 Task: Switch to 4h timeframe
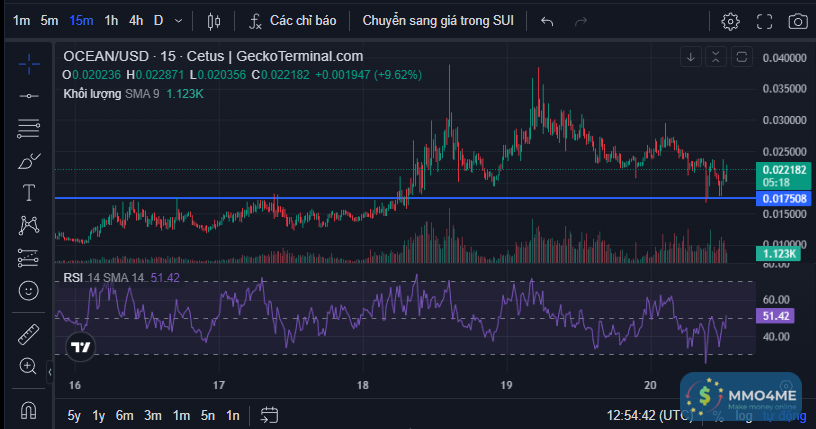[136, 21]
